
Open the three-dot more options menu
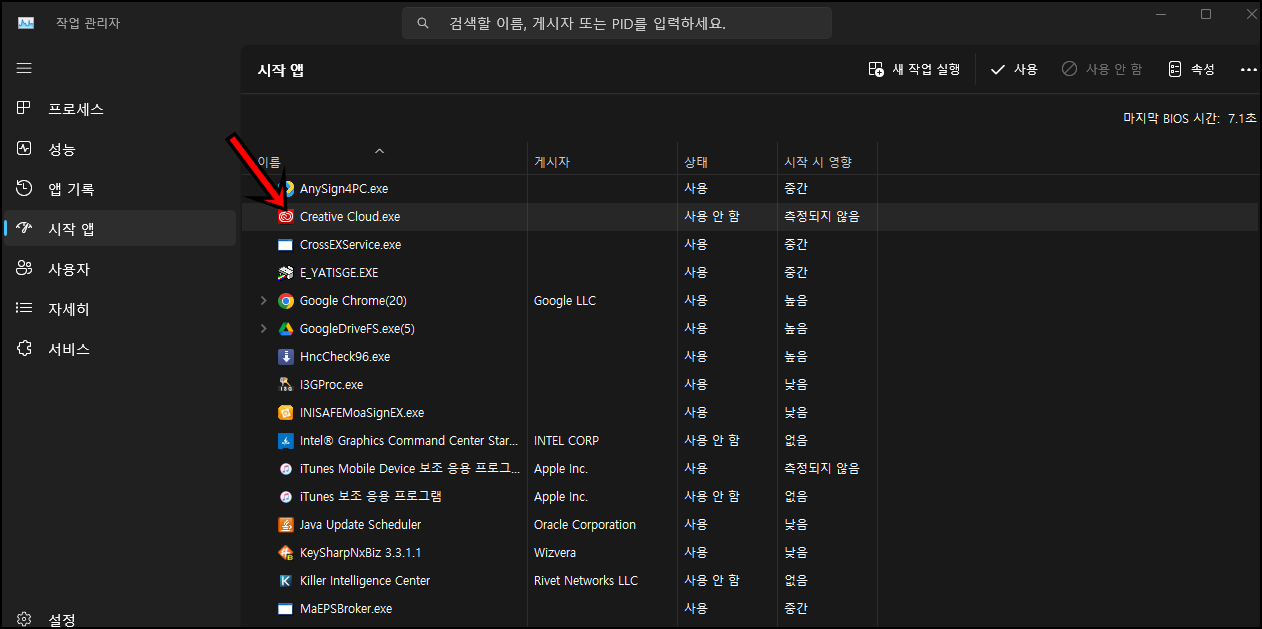coord(1248,69)
